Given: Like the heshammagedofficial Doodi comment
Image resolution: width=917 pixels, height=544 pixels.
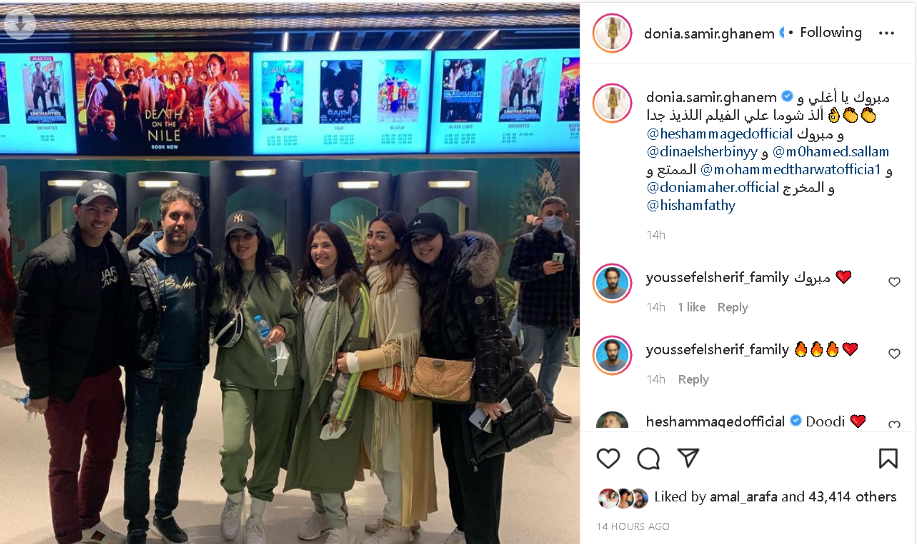Looking at the screenshot, I should [x=894, y=425].
